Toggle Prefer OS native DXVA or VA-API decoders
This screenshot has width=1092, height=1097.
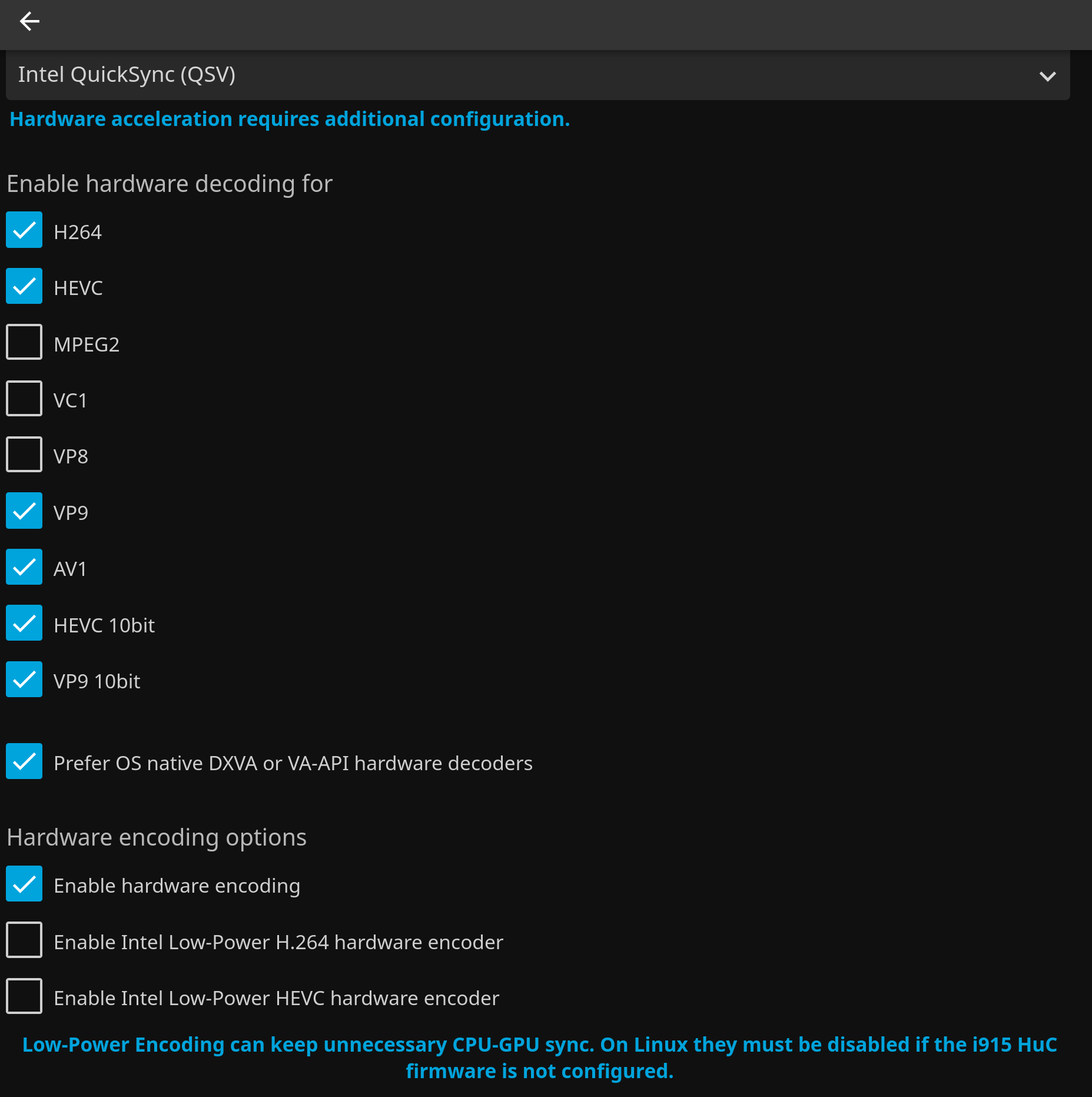tap(24, 762)
